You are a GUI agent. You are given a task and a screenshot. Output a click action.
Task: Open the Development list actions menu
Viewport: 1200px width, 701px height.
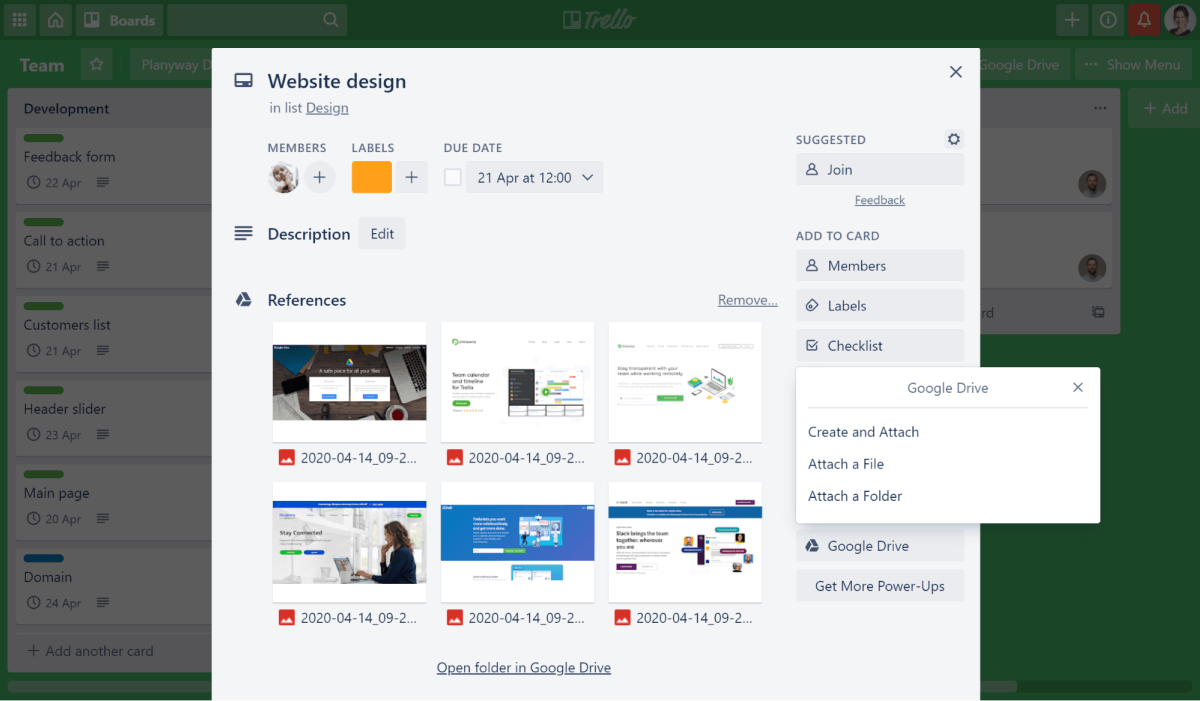point(1100,108)
